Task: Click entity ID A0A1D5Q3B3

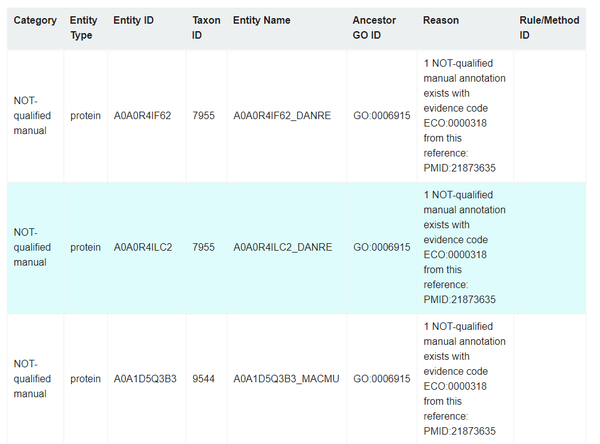Action: (x=145, y=379)
